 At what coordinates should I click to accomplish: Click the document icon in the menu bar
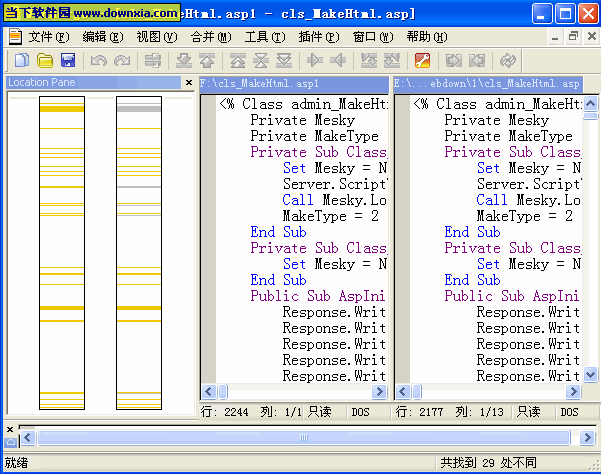15,37
